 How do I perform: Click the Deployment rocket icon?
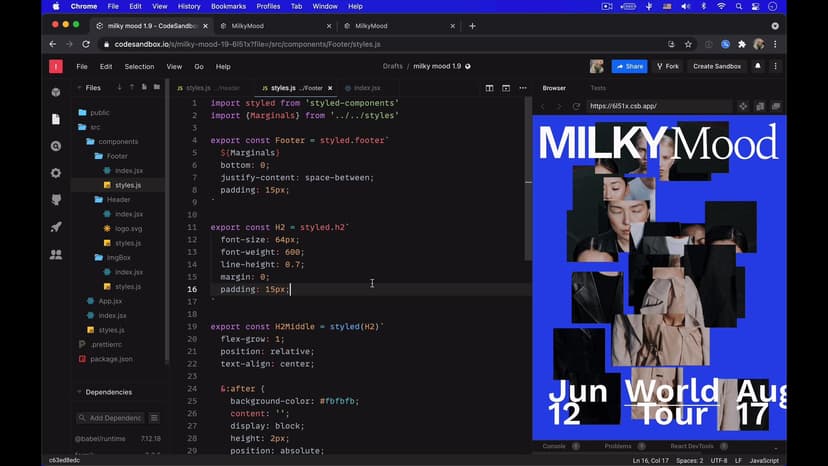(x=56, y=227)
